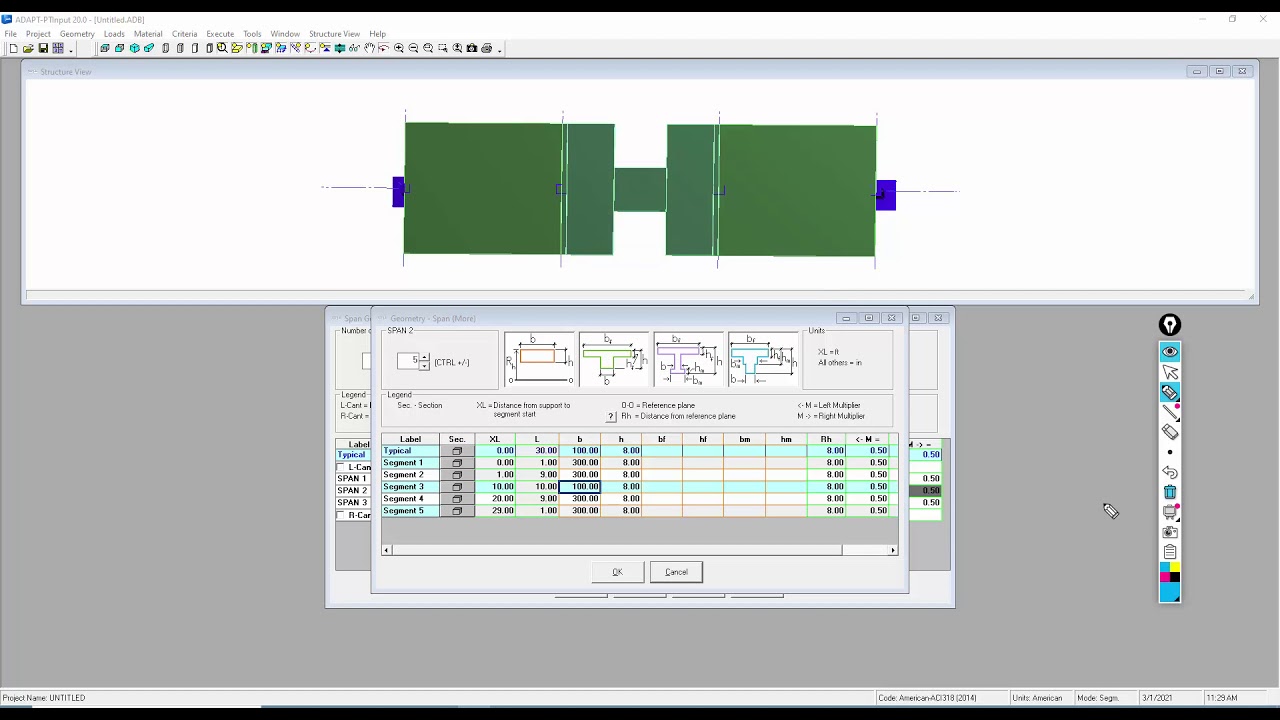Select the green T-section type diagram
Screen dimensions: 1280x720
pos(613,360)
